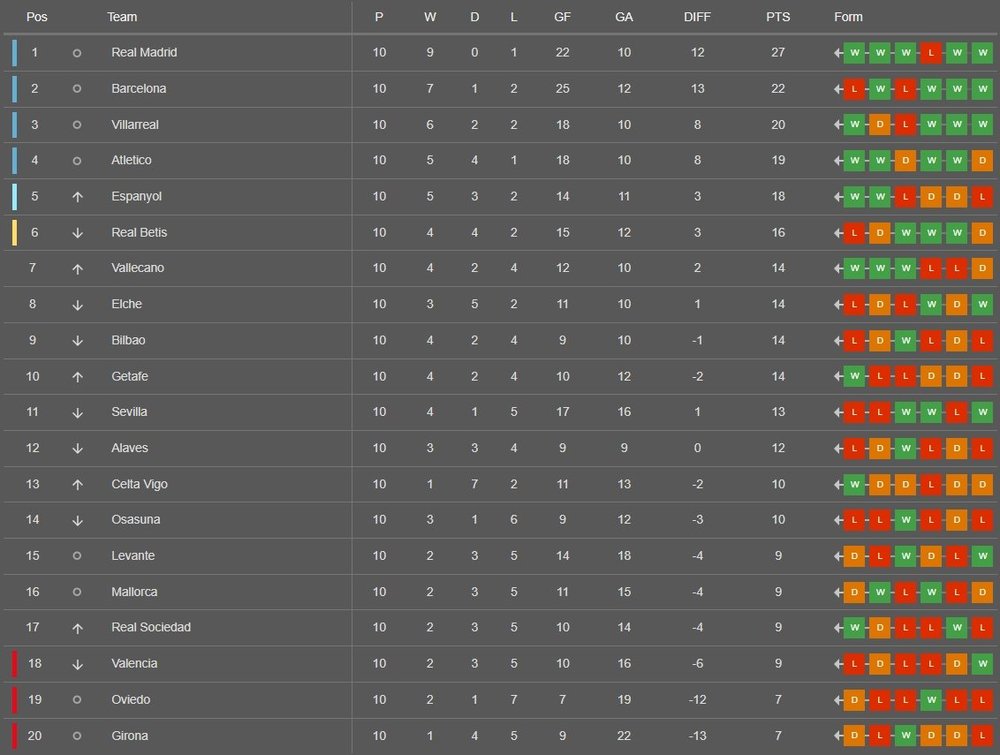Viewport: 1000px width, 755px height.
Task: Click the loss badge in Real Madrid's form
Action: (x=930, y=53)
